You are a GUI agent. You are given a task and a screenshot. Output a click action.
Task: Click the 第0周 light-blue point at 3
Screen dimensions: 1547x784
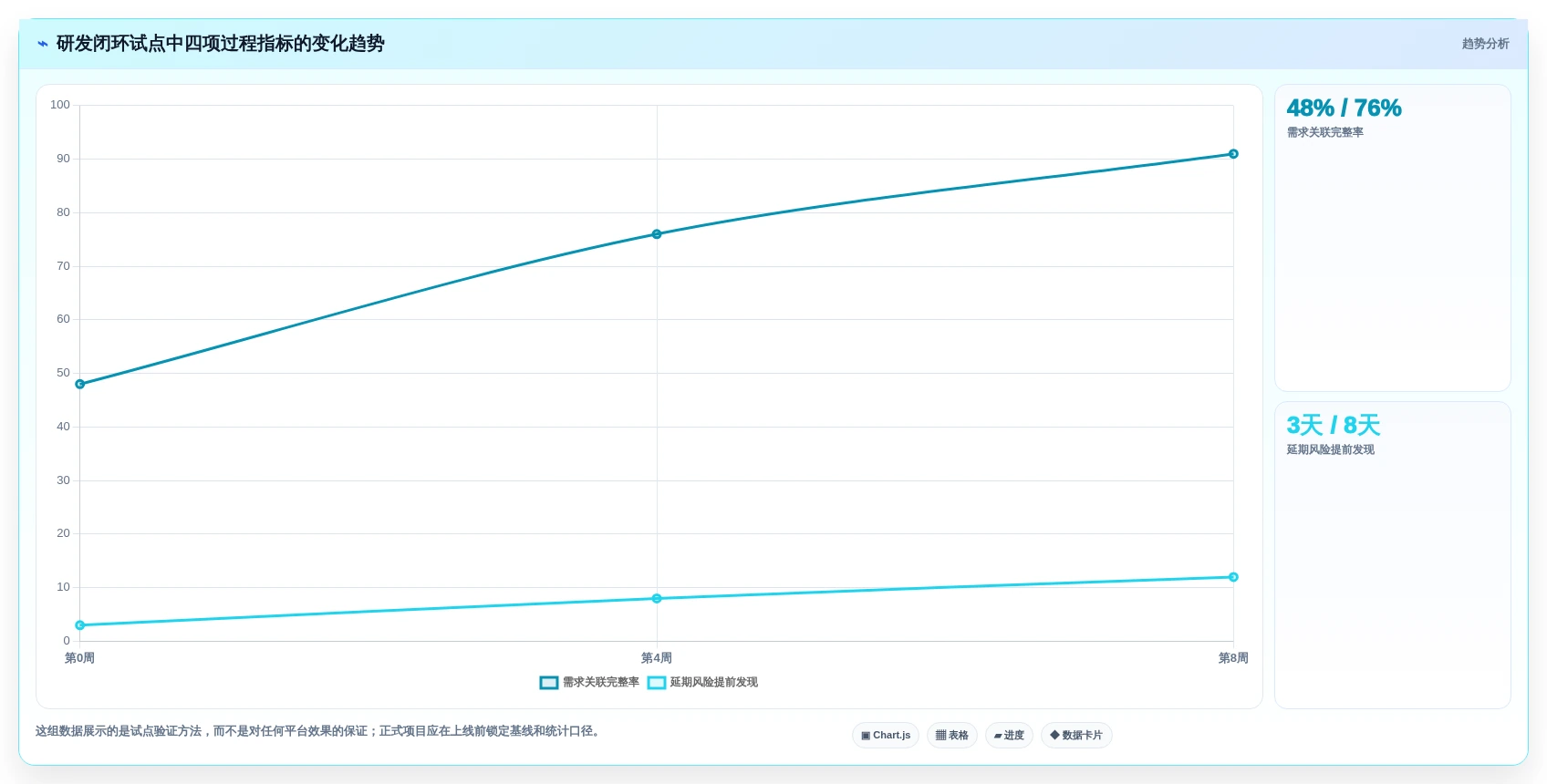80,625
